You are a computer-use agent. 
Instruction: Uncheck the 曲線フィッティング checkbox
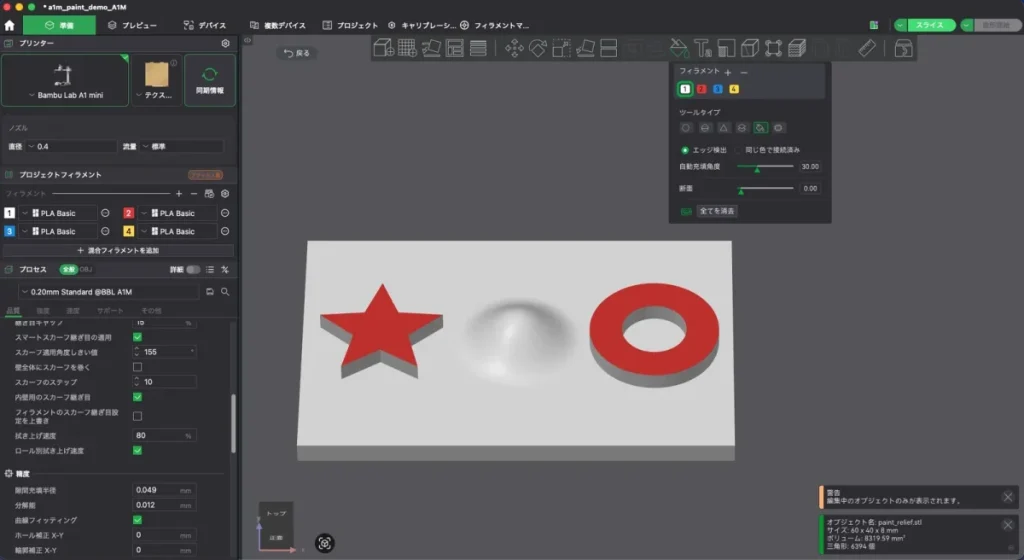[137, 520]
